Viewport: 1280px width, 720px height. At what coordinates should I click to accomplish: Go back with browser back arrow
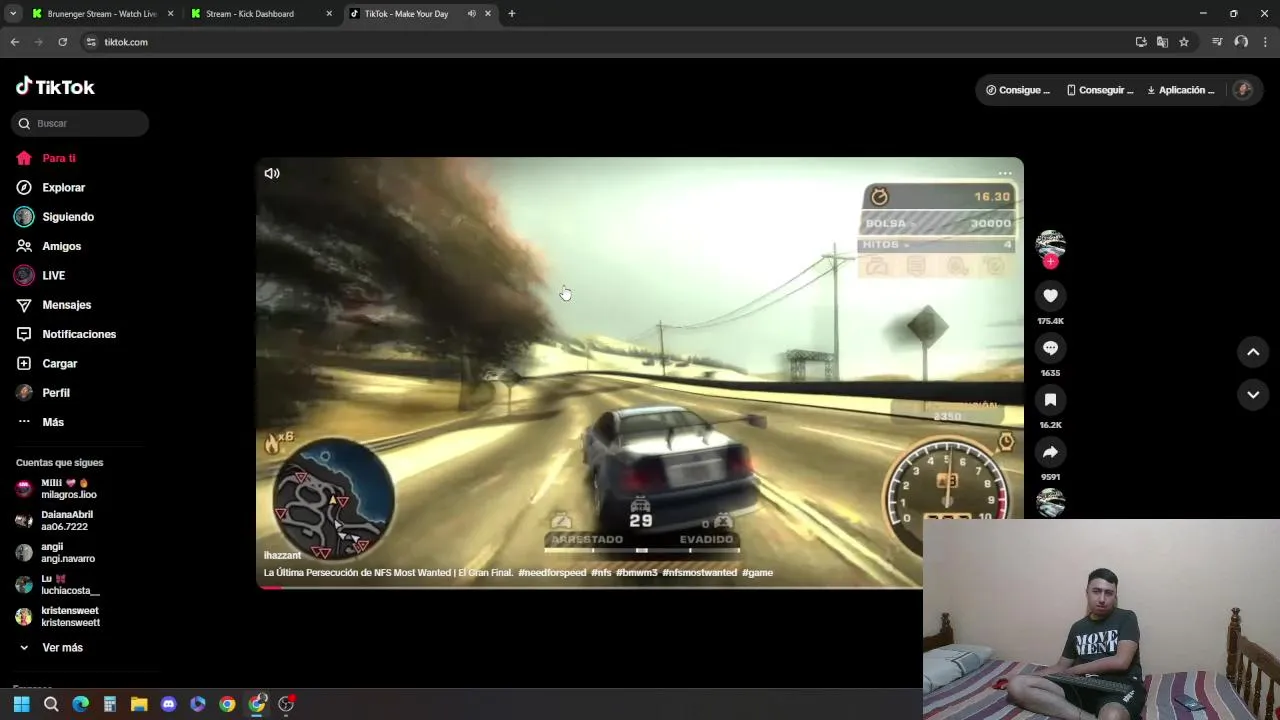(14, 42)
